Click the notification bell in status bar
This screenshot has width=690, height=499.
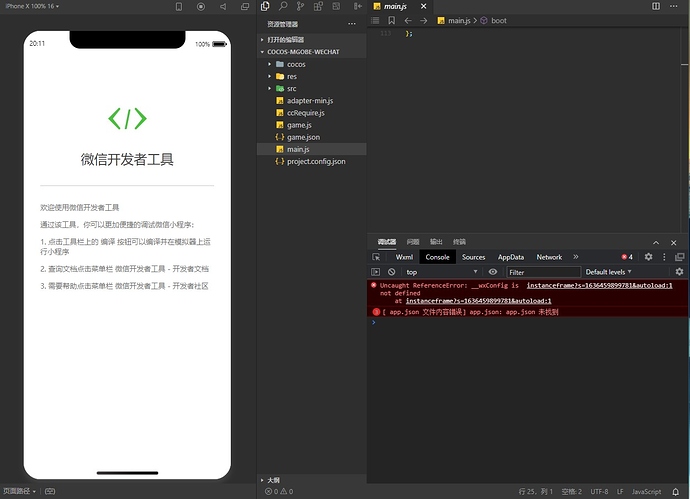click(675, 492)
